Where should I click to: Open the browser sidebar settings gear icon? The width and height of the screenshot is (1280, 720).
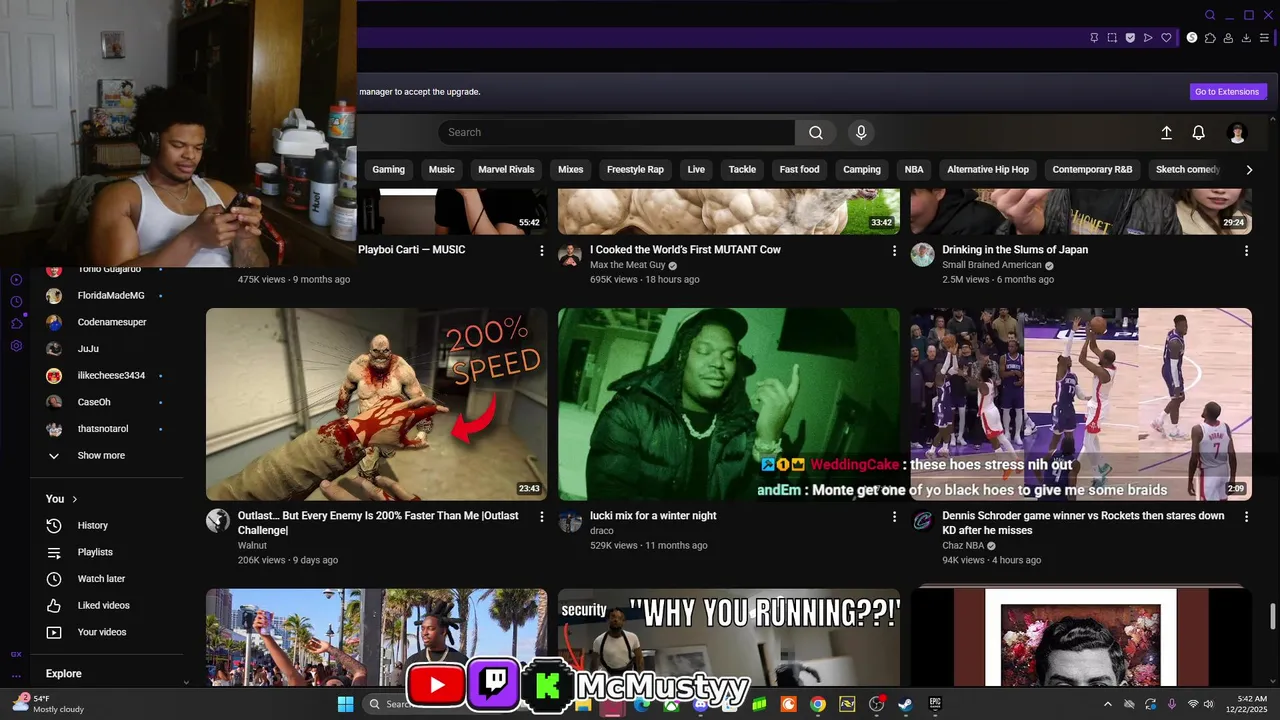click(x=16, y=346)
